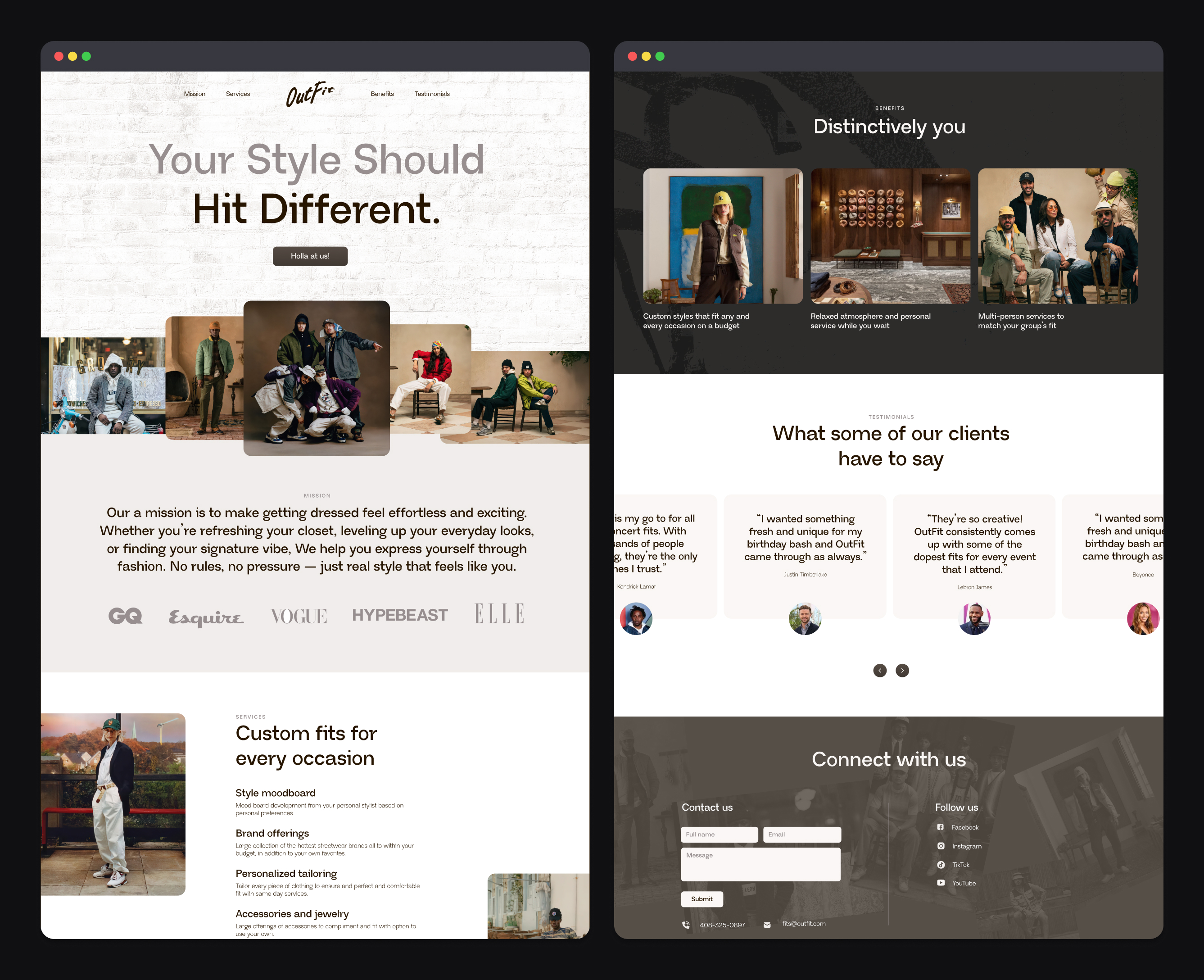Go to the Benefits section via the navbar

tap(382, 94)
